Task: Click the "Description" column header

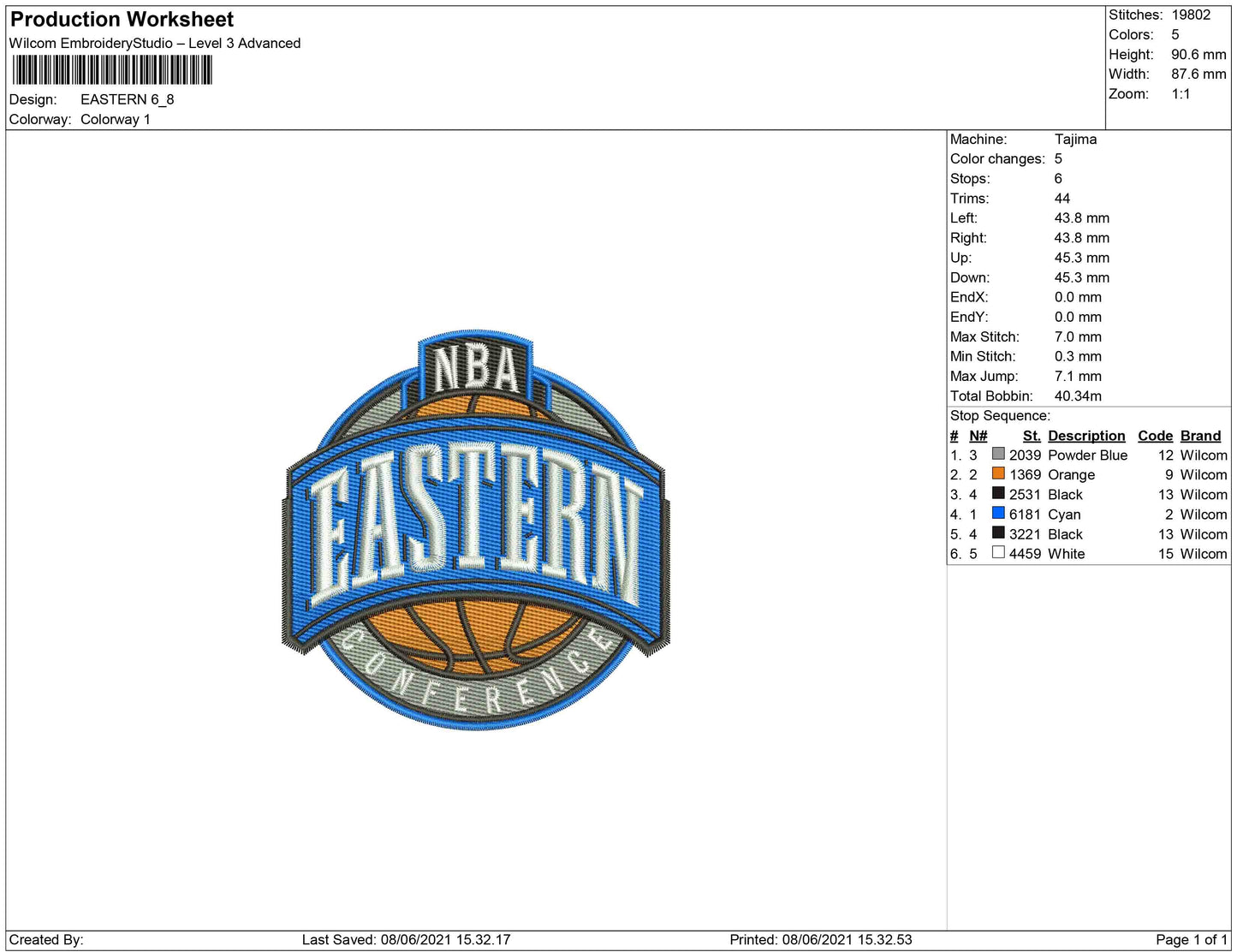Action: pos(1086,436)
